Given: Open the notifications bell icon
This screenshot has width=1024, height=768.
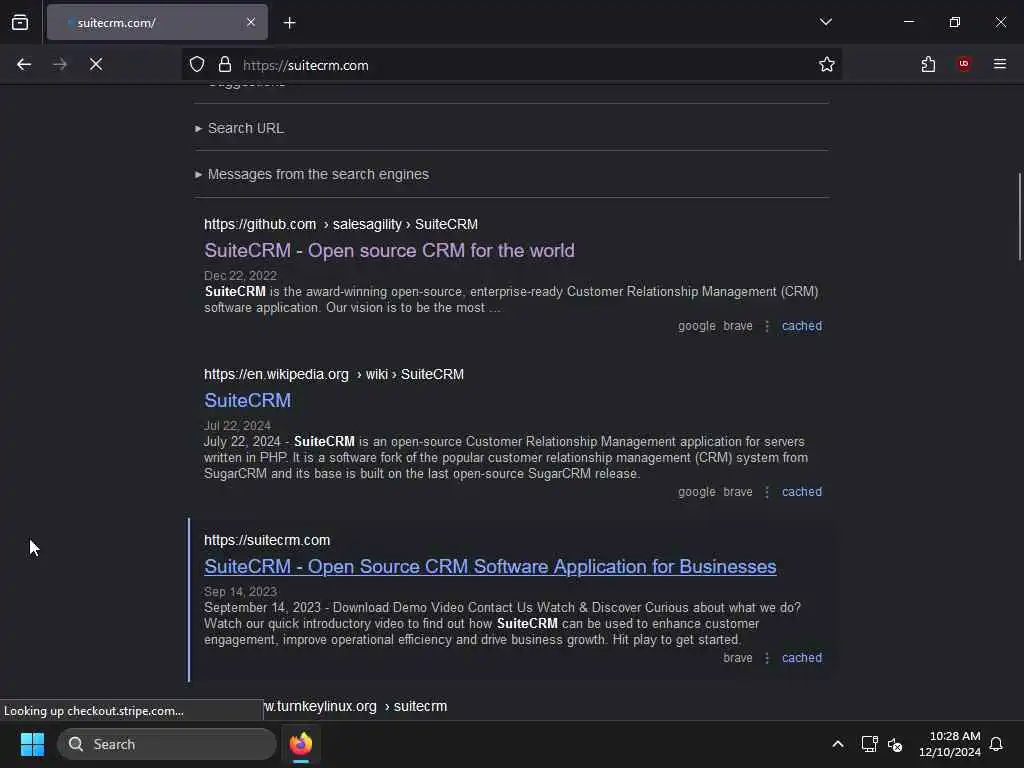Looking at the screenshot, I should [x=996, y=744].
